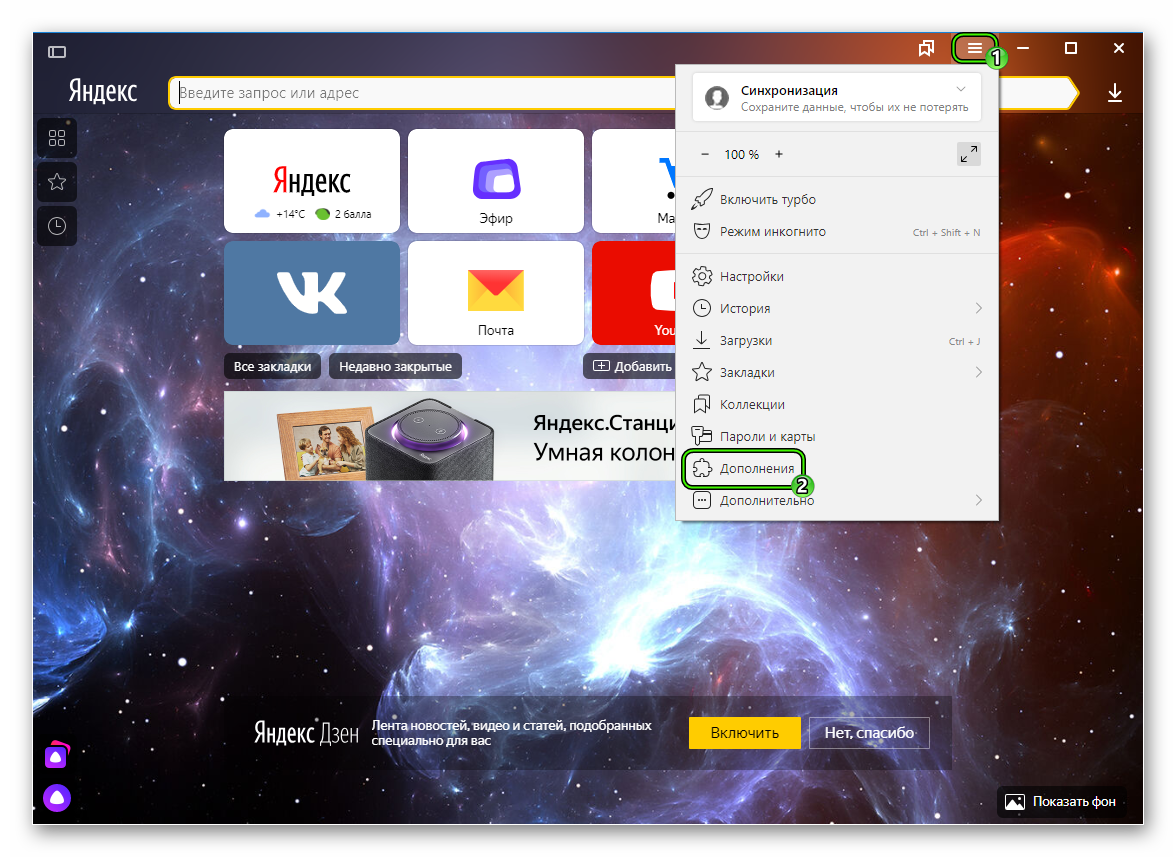Click the address and search input field
Screen dimensions: 1176x857
[x=420, y=93]
